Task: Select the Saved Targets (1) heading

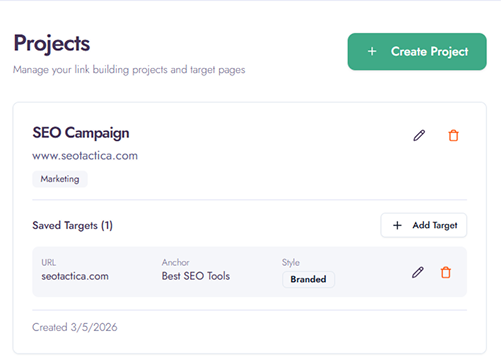Action: coord(72,226)
